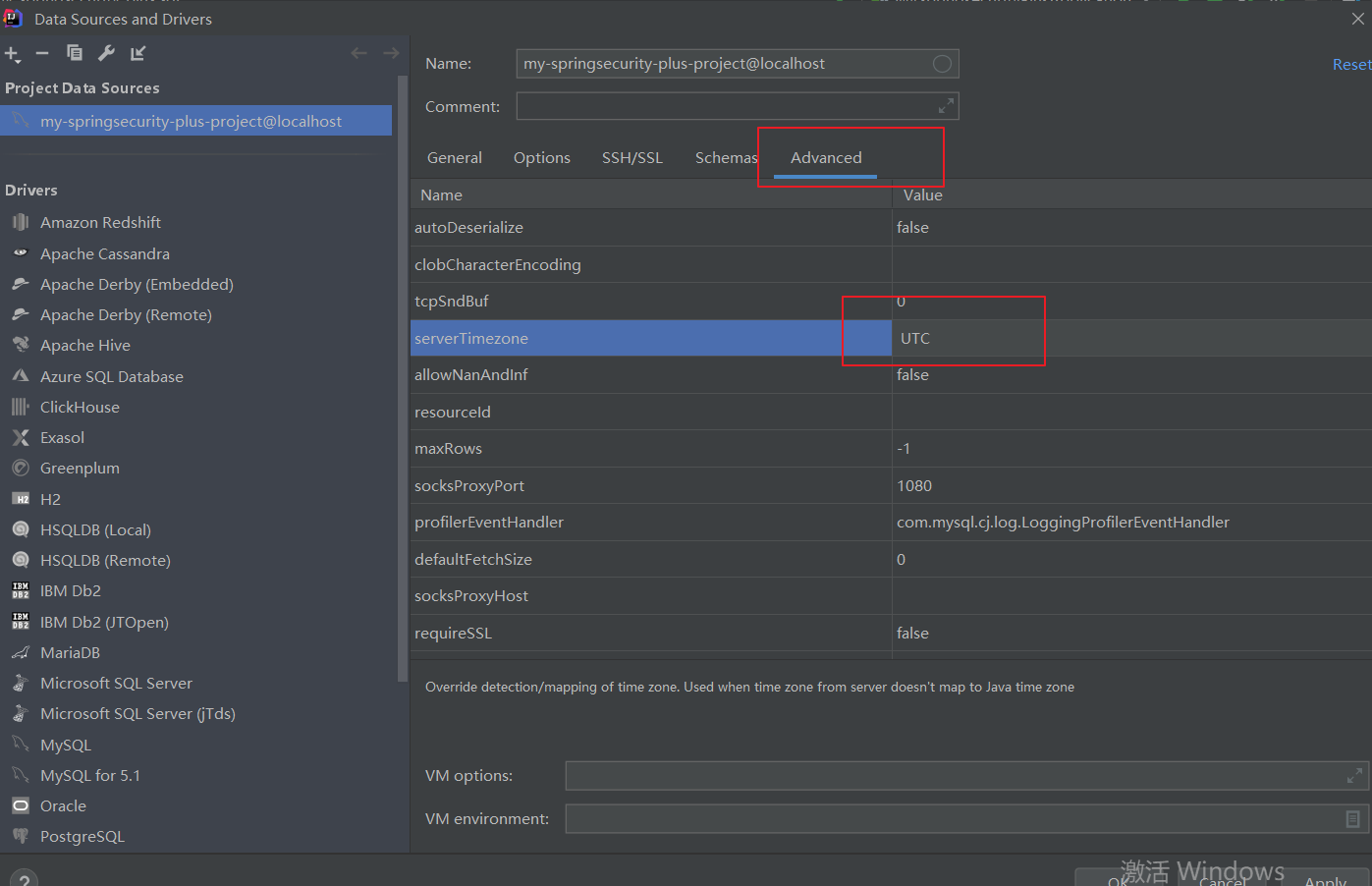Select the clobCharacterEncoding property row
The height and width of the screenshot is (886, 1372).
point(891,264)
